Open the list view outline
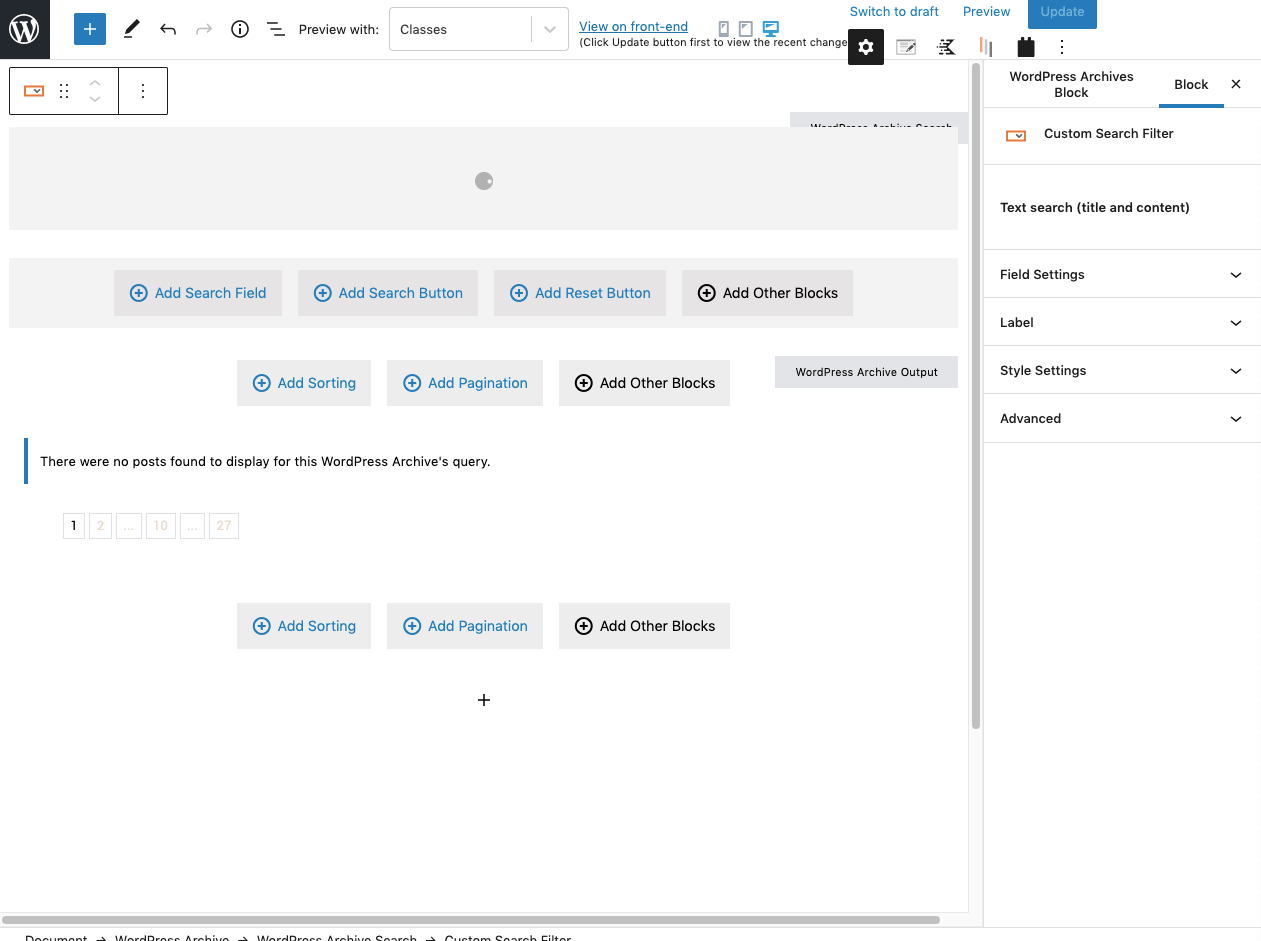This screenshot has width=1261, height=941. (276, 29)
